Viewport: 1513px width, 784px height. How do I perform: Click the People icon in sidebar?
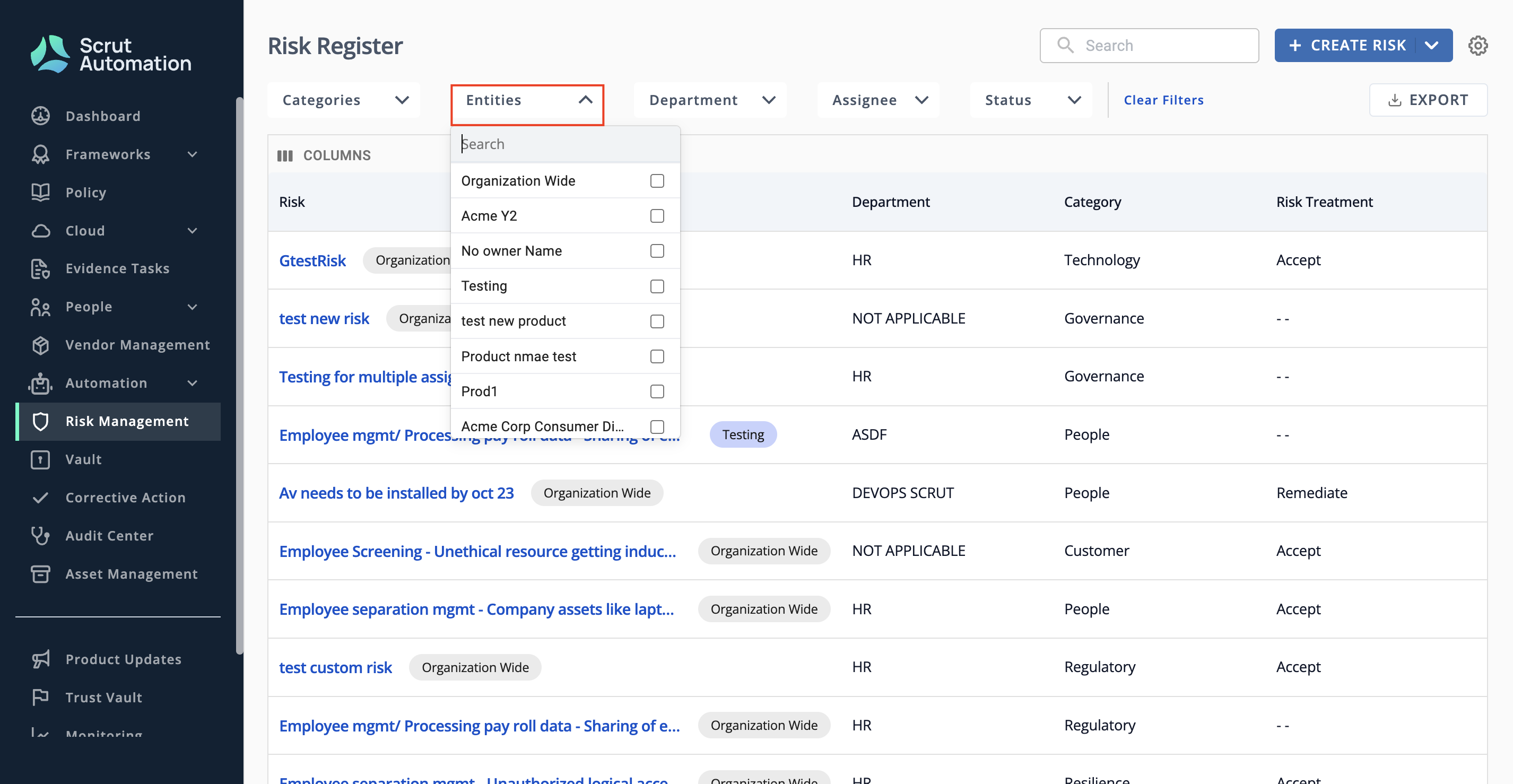(40, 307)
